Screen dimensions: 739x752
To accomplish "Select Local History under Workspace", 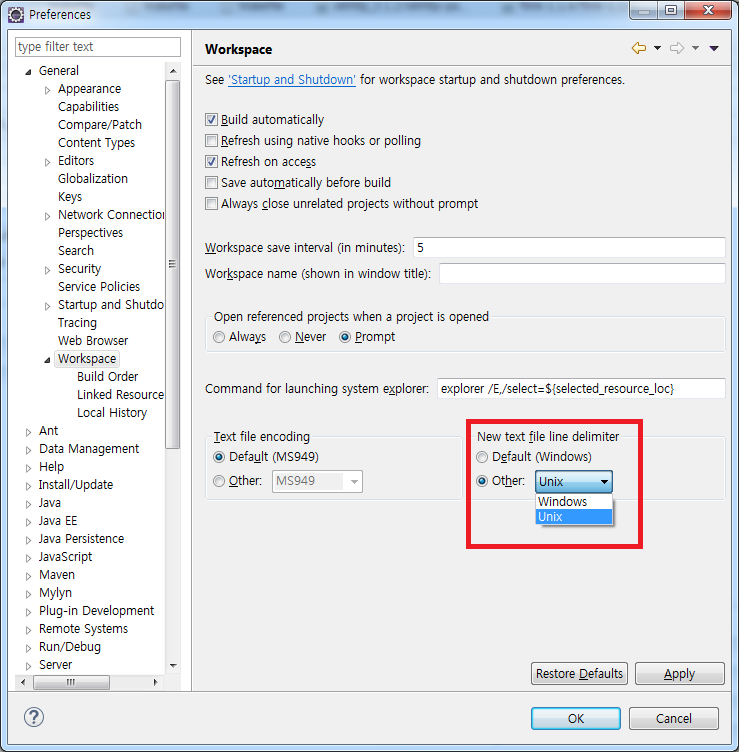I will (112, 412).
